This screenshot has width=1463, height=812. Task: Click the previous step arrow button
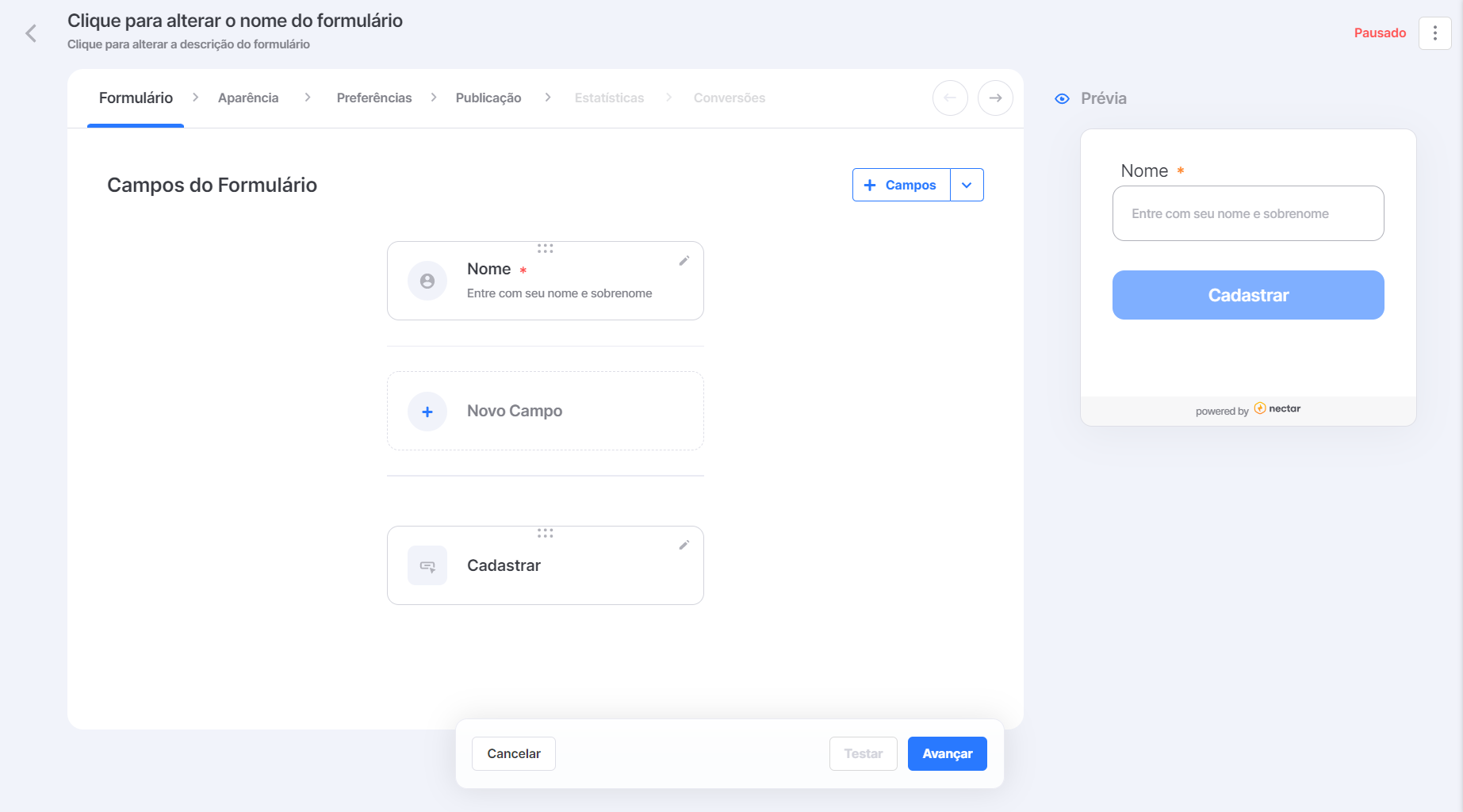click(950, 98)
